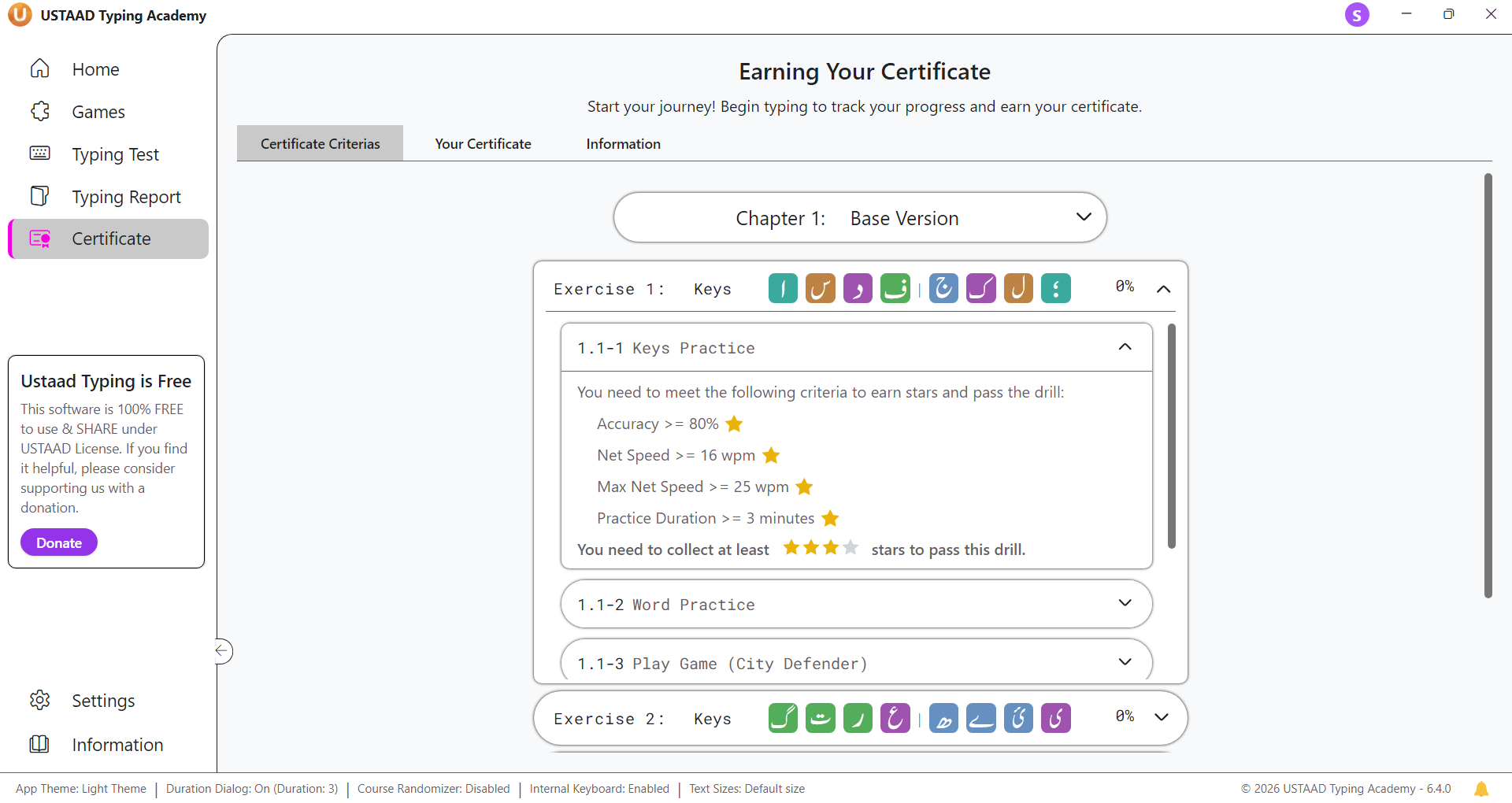Click the purple user profile avatar
1512x803 pixels.
1356,15
